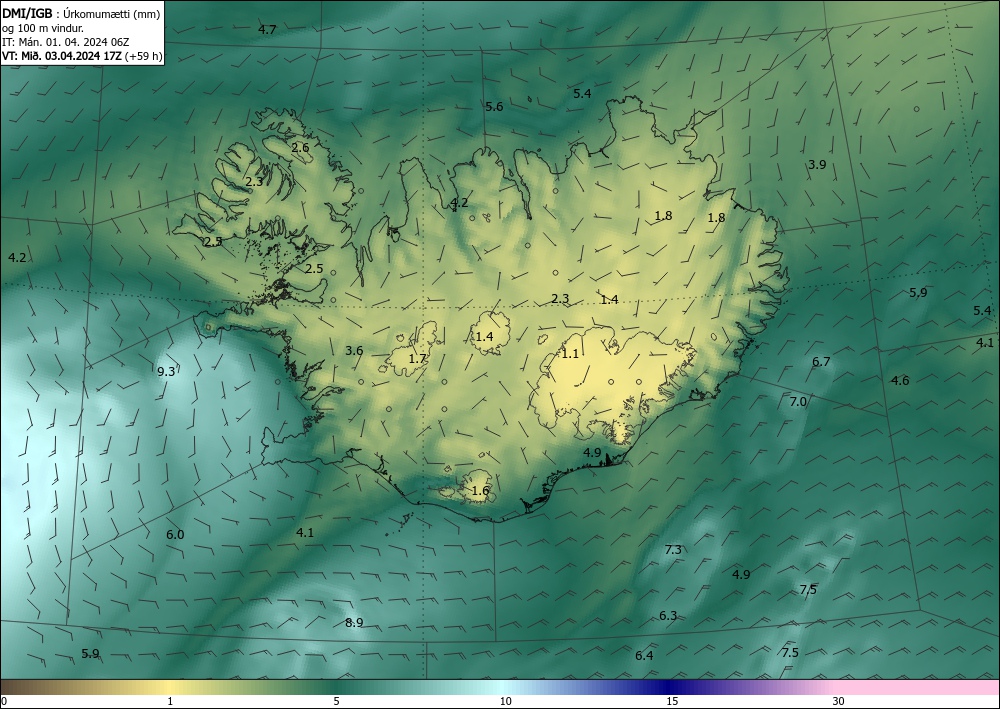1000x709 pixels.
Task: Click the 4.9 value on the south coast
Action: (x=592, y=452)
